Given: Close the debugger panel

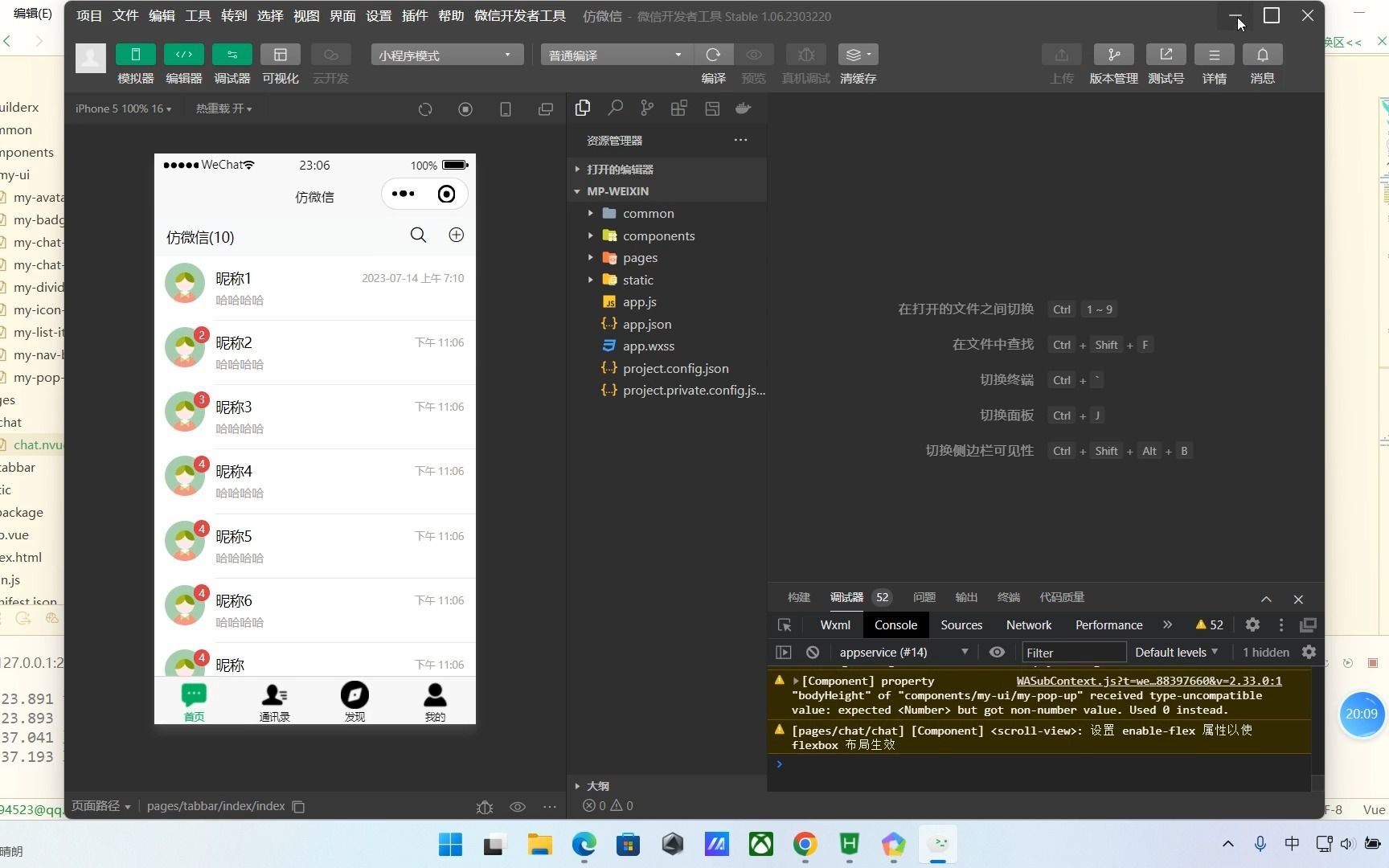Looking at the screenshot, I should [1298, 600].
